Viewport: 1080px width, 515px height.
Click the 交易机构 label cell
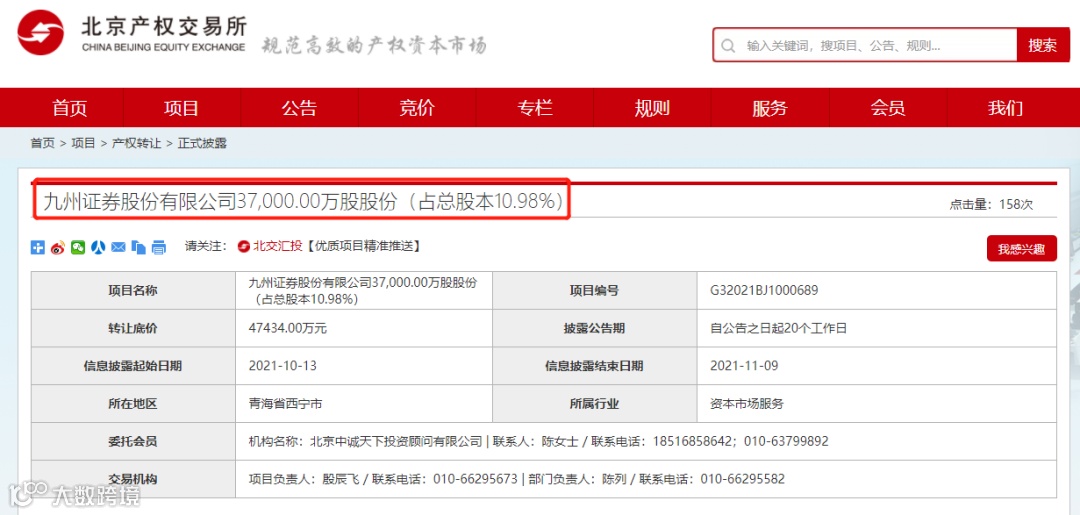click(x=133, y=479)
